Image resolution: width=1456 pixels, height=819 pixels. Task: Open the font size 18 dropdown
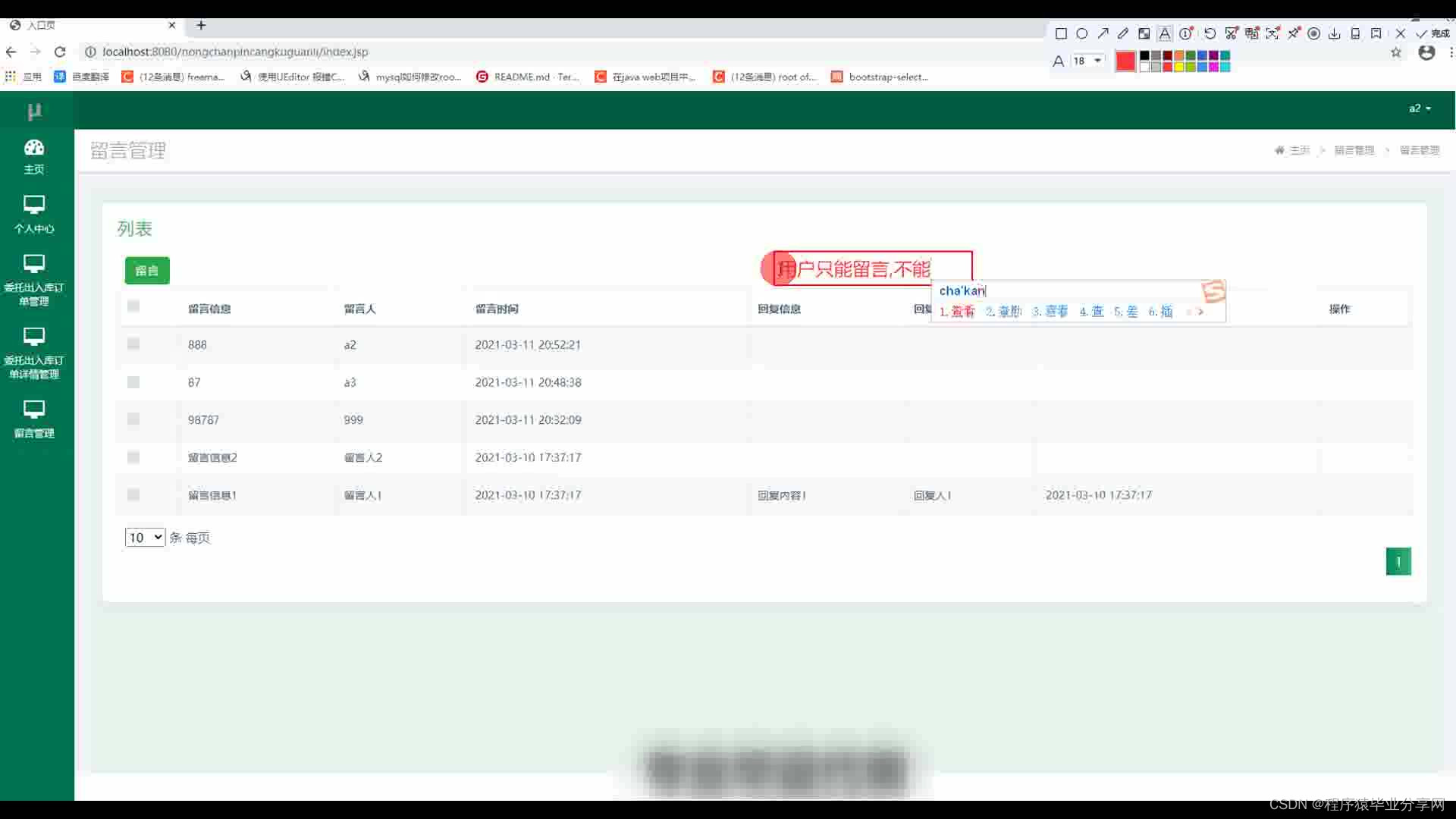click(x=1088, y=61)
